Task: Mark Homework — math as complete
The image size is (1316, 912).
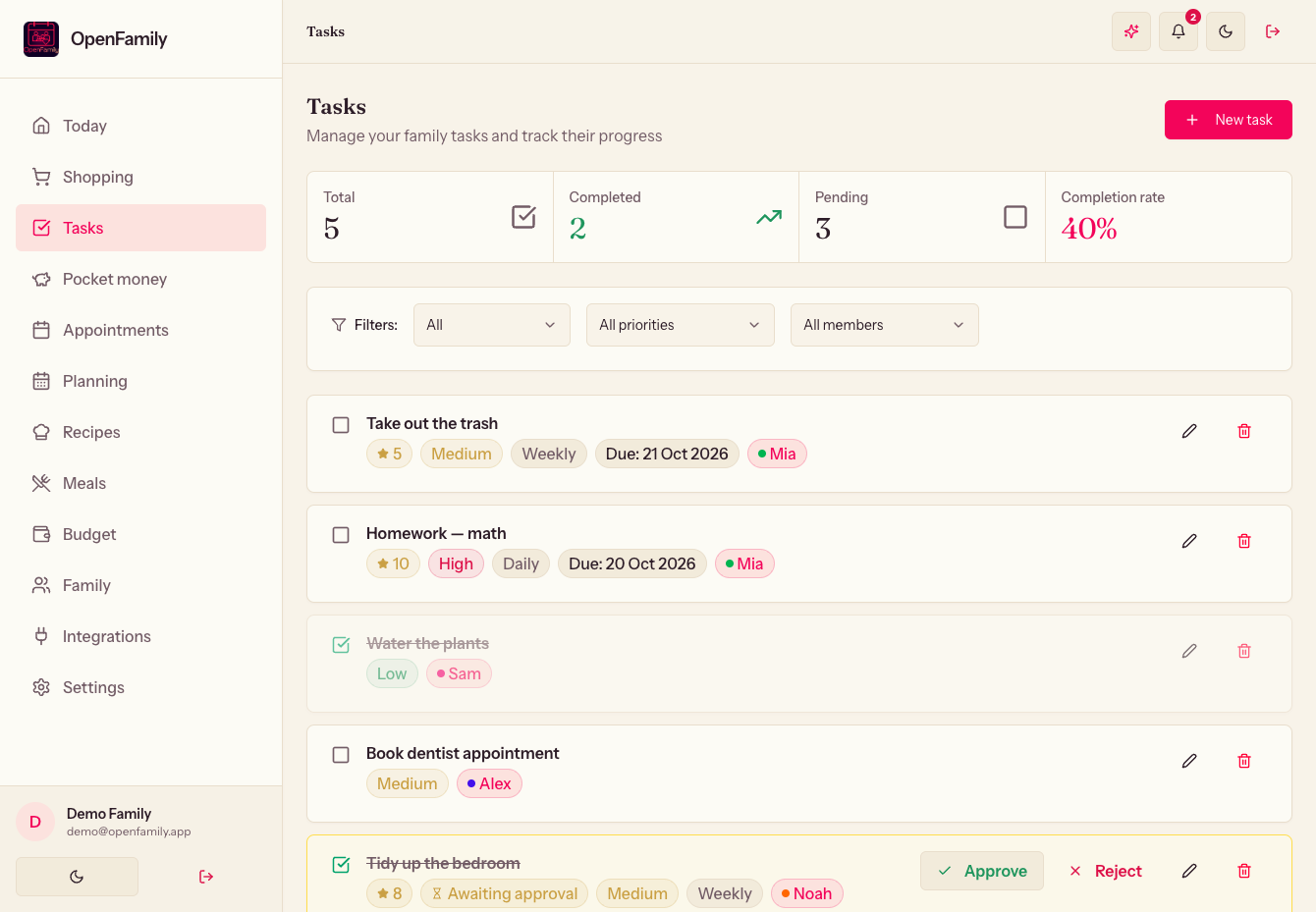Action: 341,535
